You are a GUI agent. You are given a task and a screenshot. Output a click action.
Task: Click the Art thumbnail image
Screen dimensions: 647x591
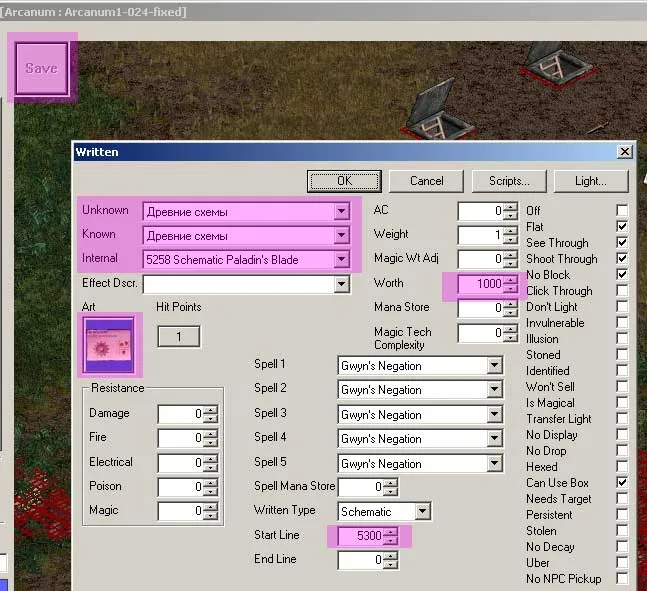point(109,345)
